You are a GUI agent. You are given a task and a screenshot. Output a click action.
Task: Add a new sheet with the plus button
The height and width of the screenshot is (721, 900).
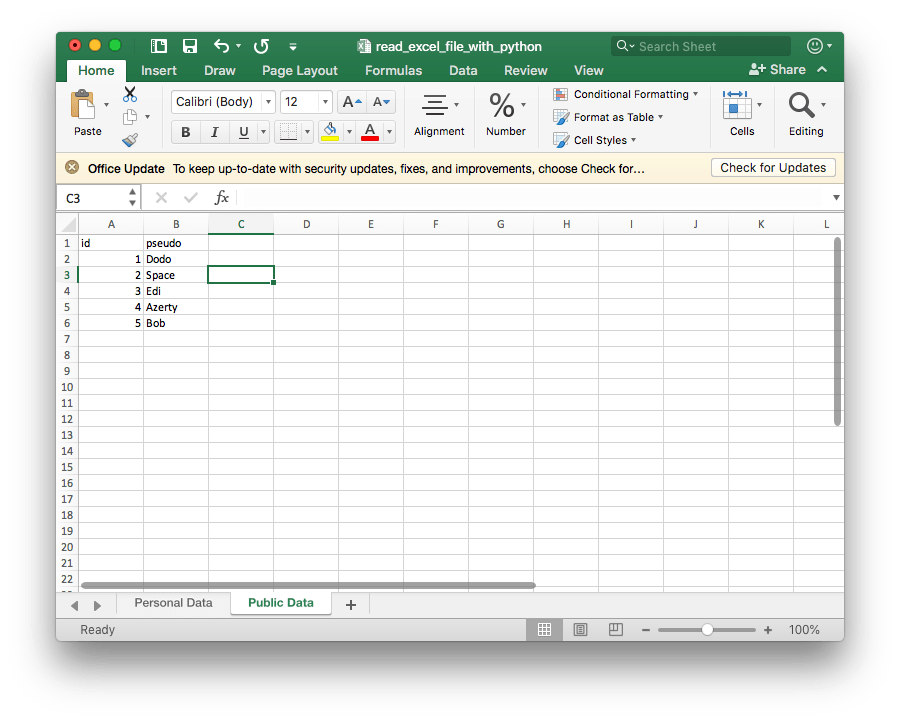pos(350,603)
